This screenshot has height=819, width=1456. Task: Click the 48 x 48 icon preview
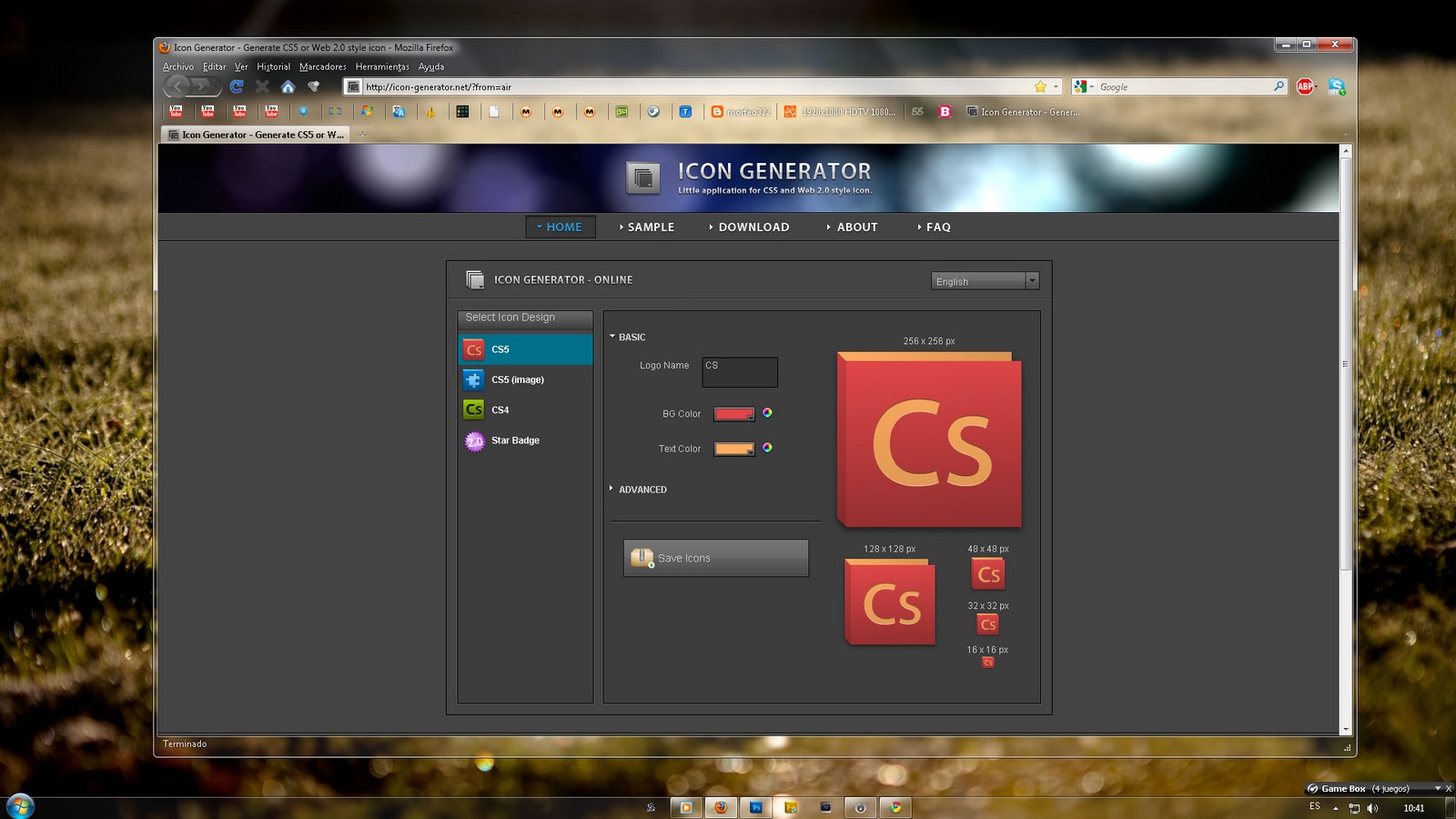coord(988,573)
